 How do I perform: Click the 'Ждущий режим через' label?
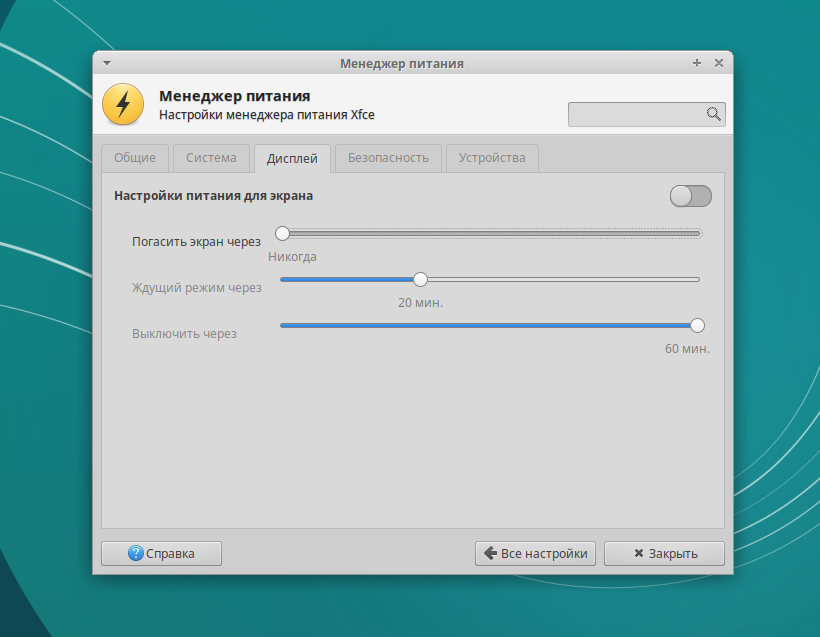tap(197, 288)
